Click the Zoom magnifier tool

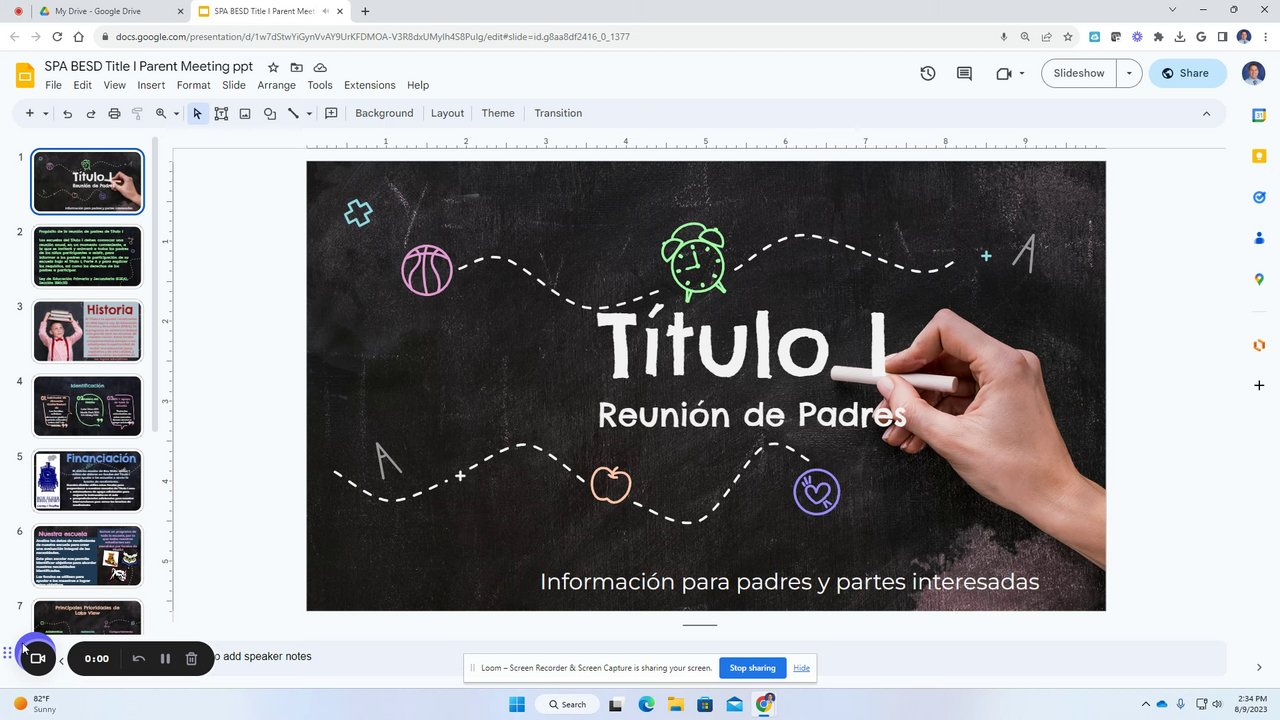pos(160,114)
